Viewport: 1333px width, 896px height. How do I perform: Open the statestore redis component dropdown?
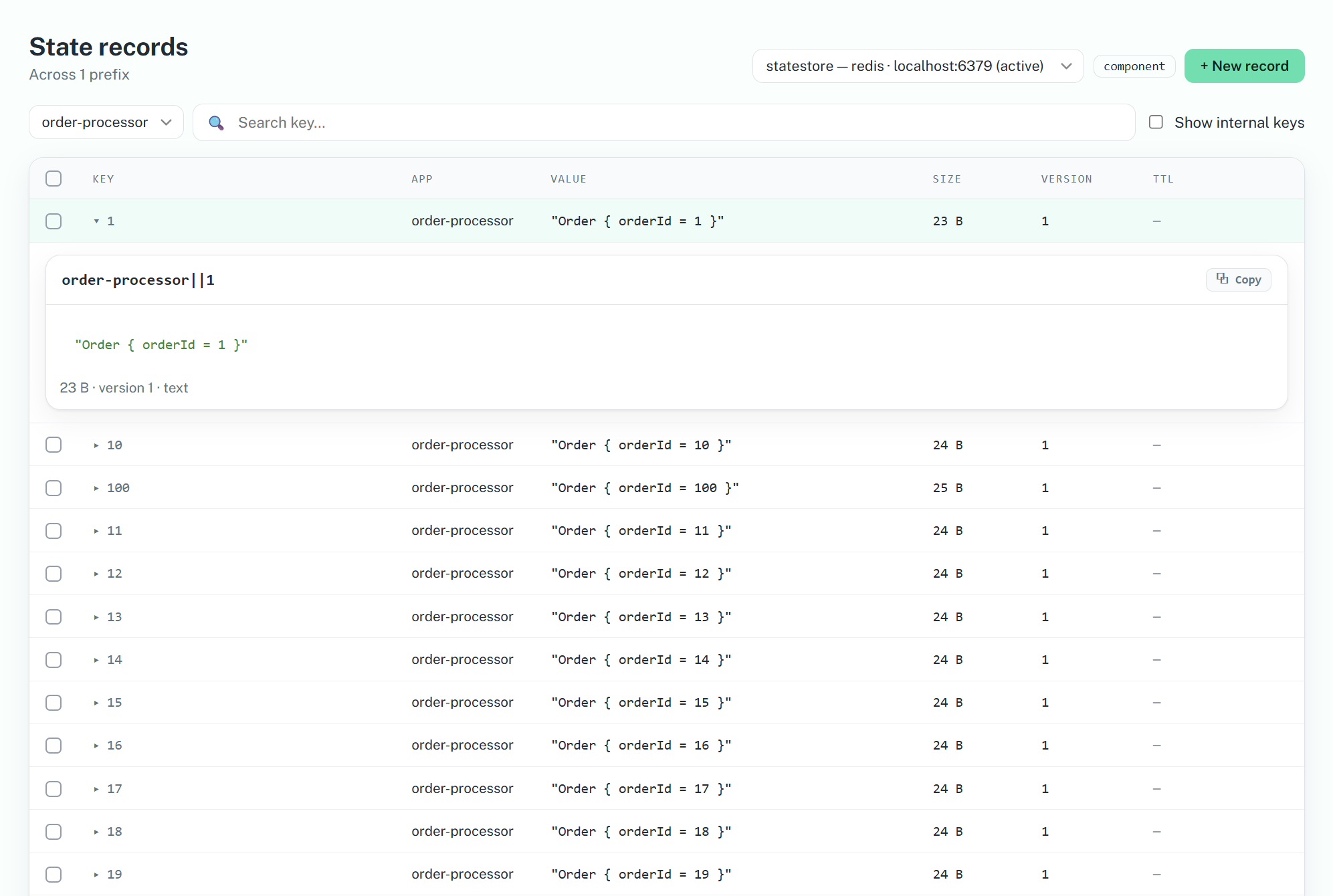918,66
